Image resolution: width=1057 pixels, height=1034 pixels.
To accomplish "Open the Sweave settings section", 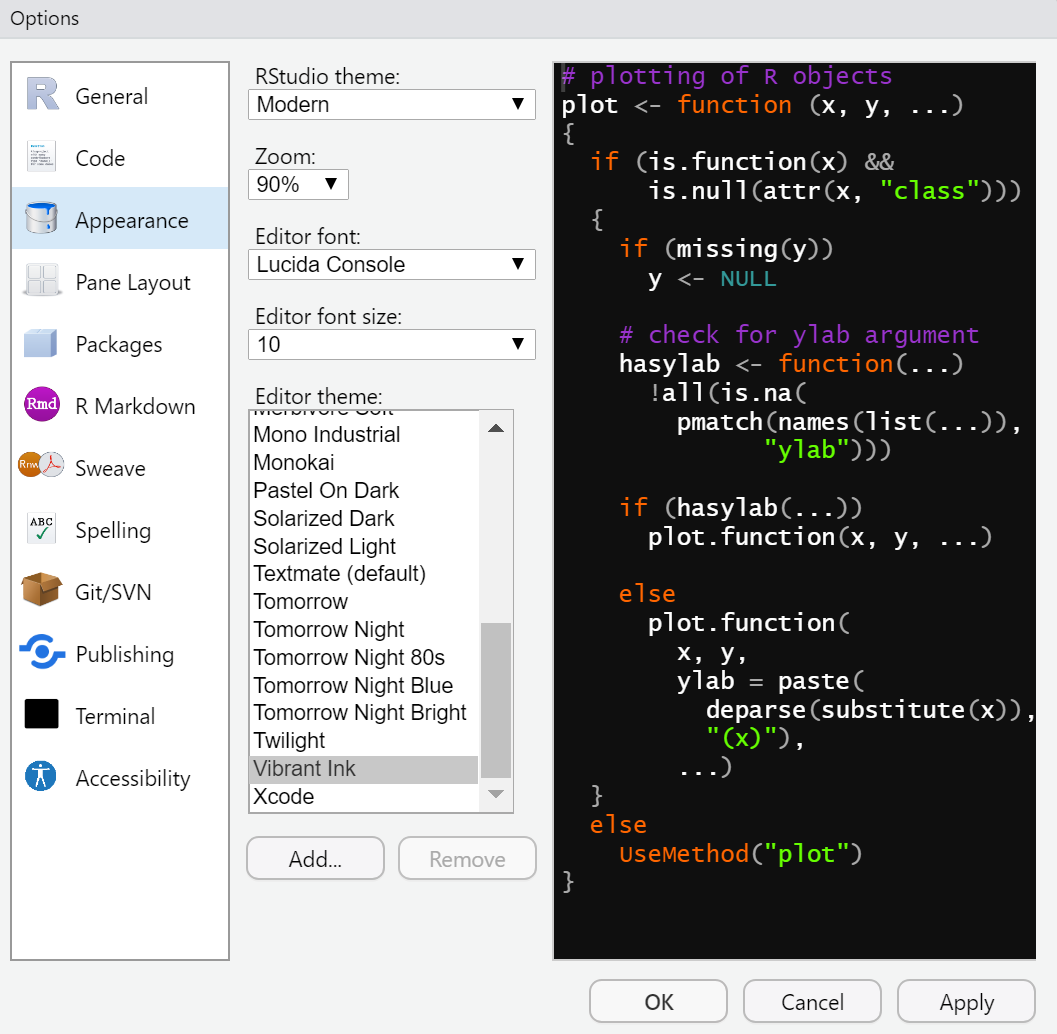I will pos(120,466).
